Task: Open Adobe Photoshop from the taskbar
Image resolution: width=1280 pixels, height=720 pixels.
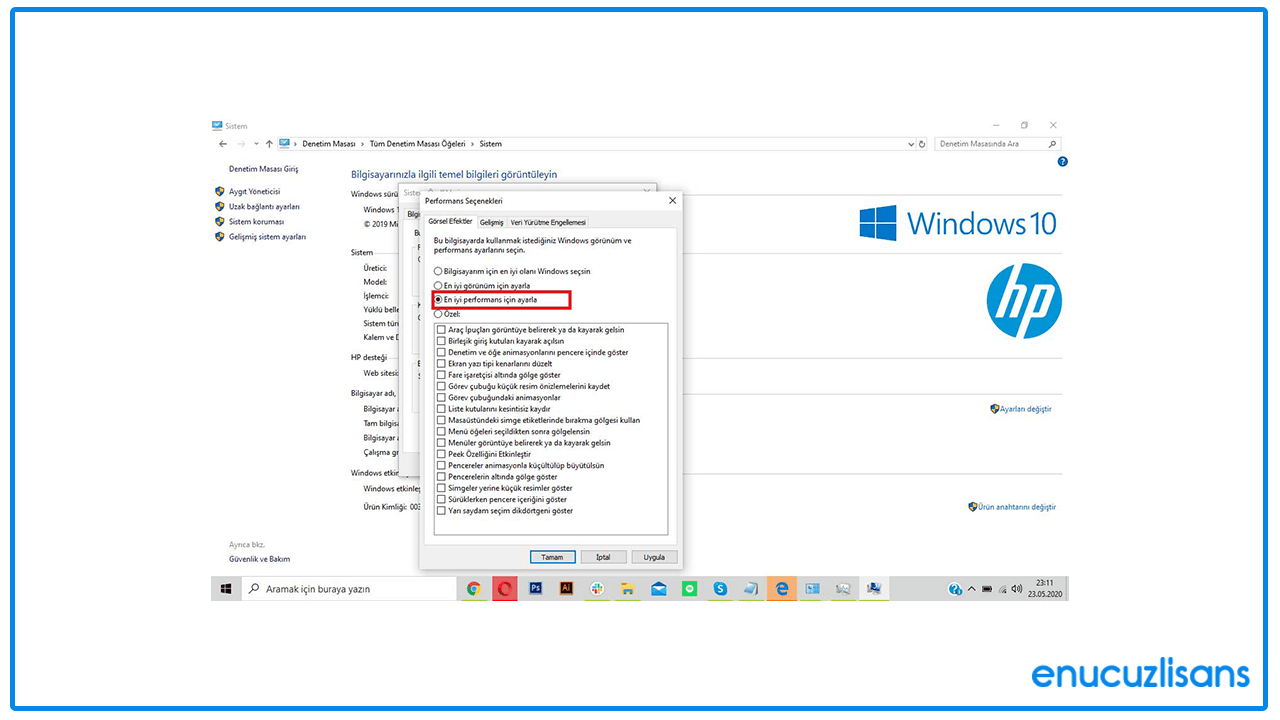Action: [x=535, y=589]
